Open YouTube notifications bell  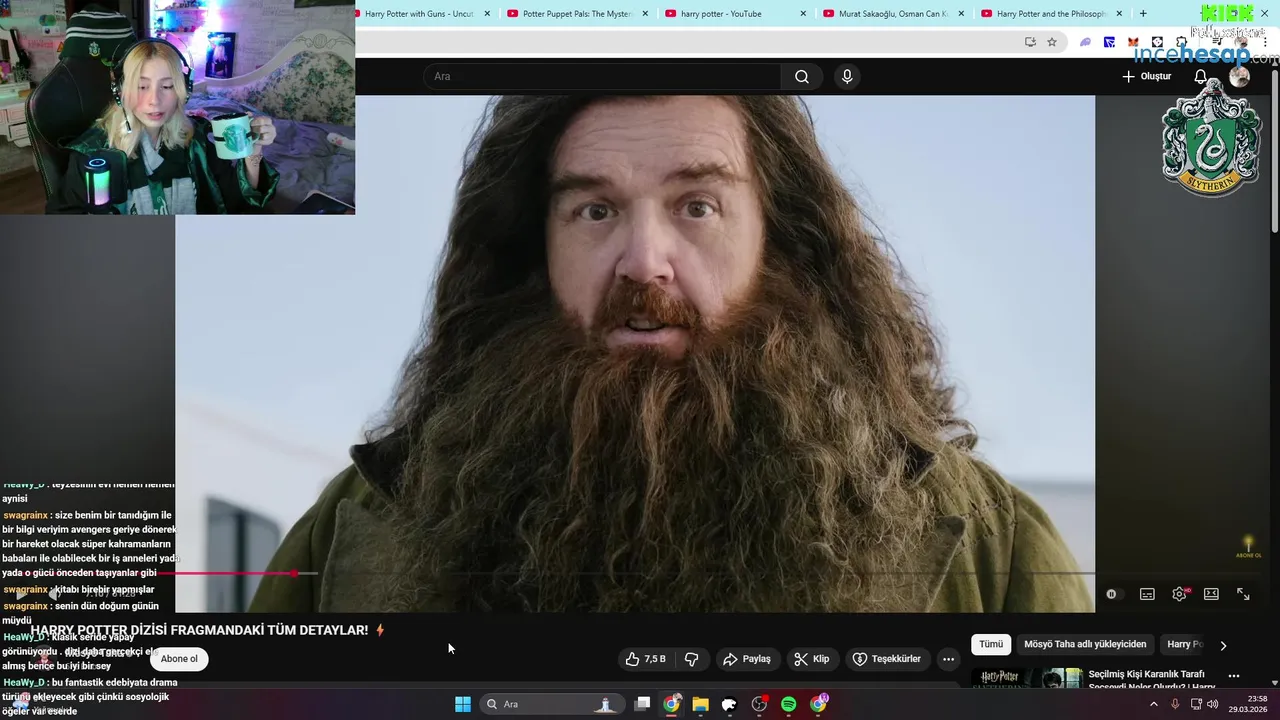[x=1200, y=77]
